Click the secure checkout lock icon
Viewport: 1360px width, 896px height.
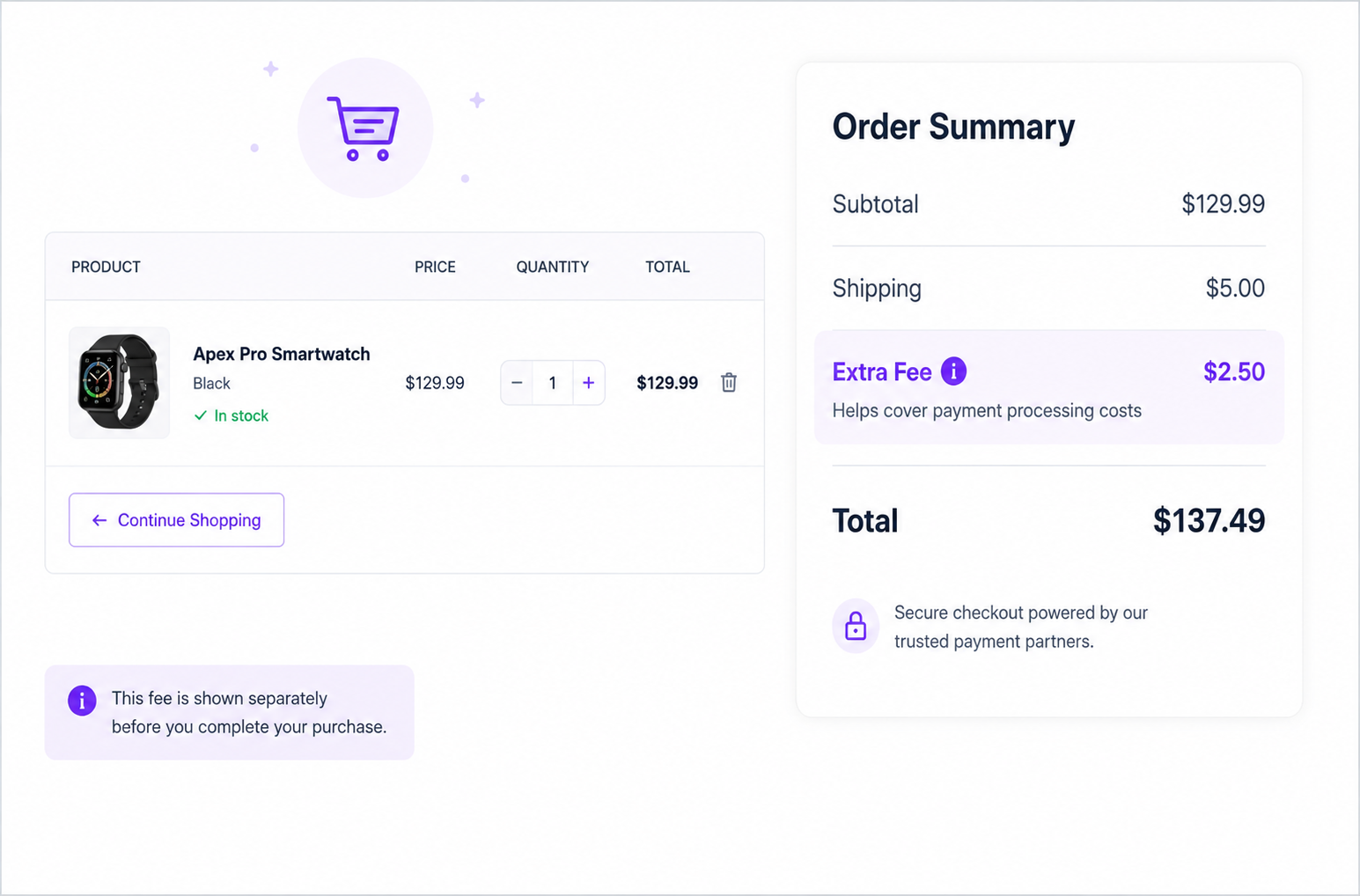856,626
